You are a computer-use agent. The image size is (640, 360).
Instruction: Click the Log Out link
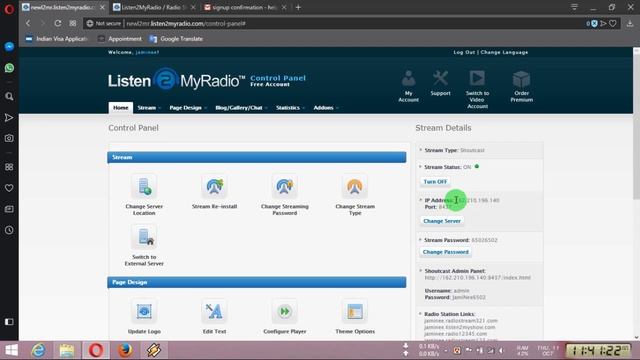(x=464, y=52)
